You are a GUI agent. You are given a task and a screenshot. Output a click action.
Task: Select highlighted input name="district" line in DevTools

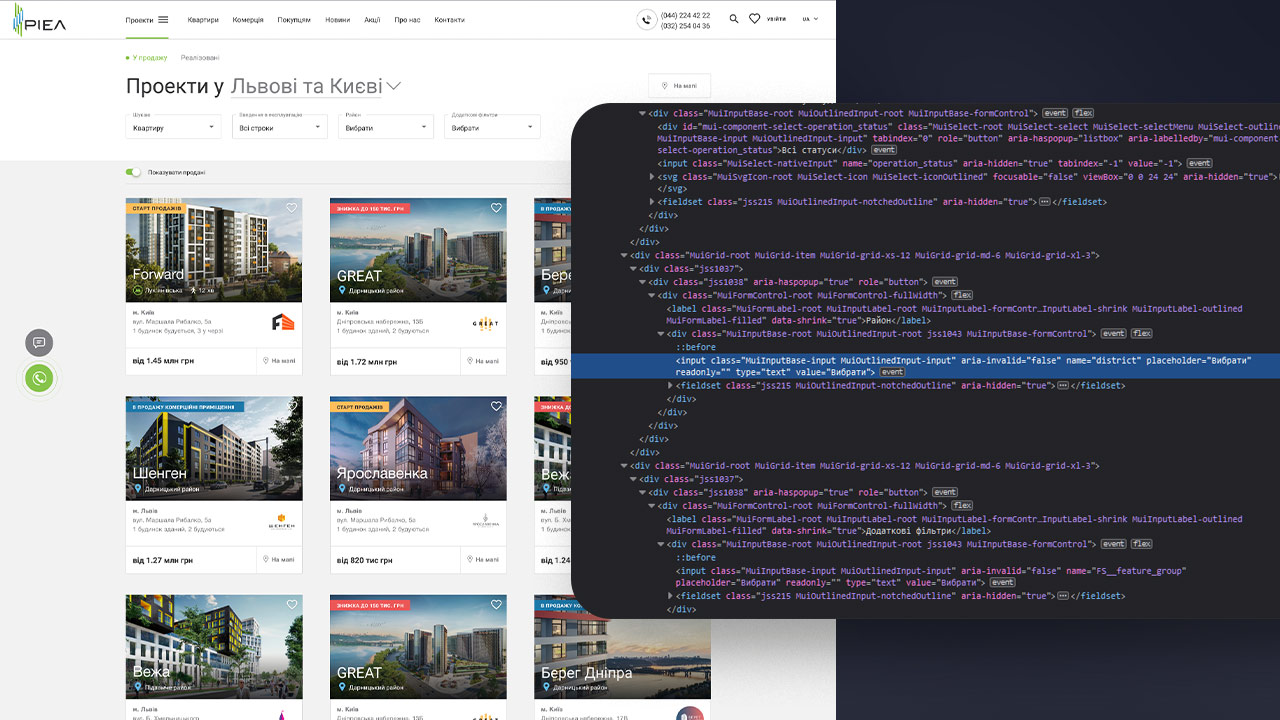(925, 366)
